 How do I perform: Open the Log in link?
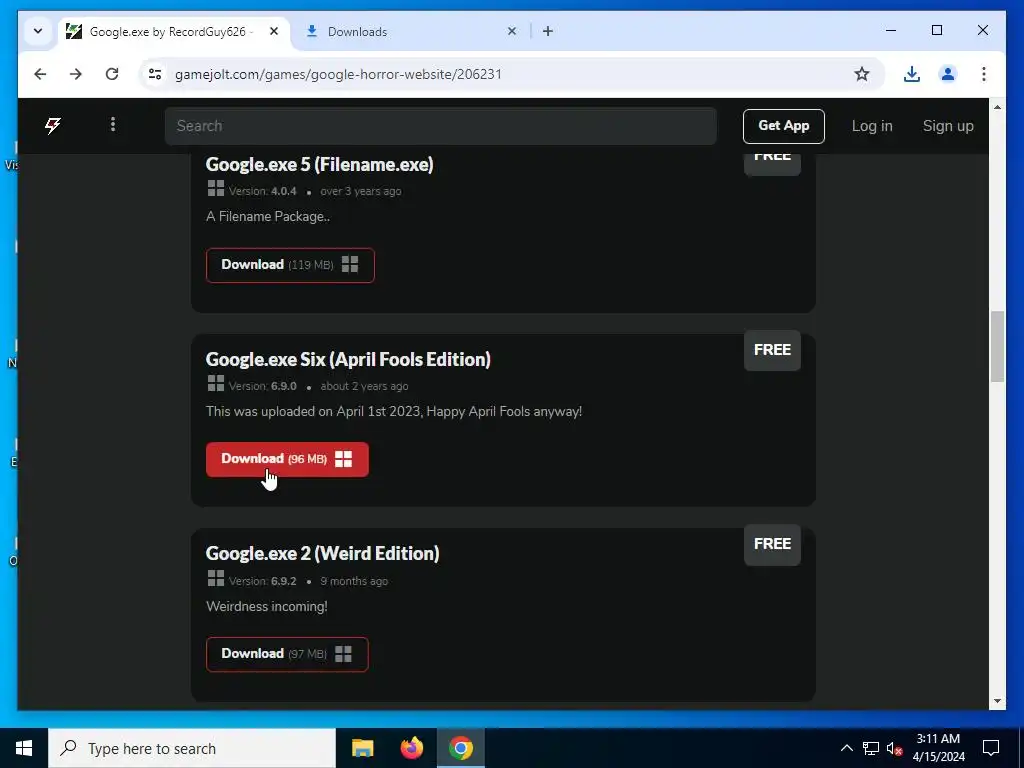click(x=872, y=126)
